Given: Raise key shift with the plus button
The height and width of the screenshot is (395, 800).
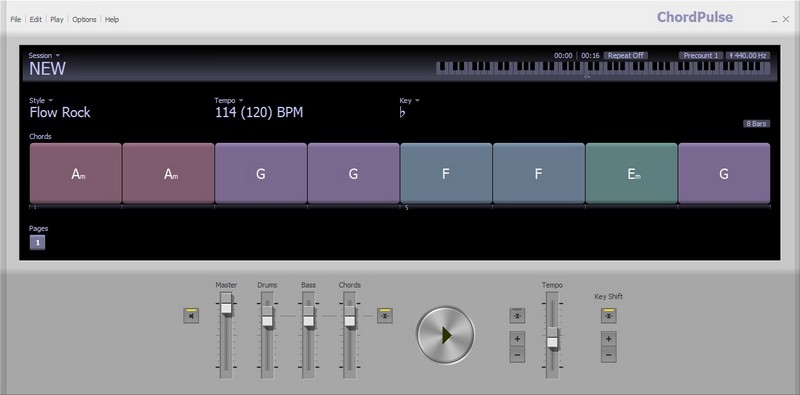Looking at the screenshot, I should tap(609, 339).
